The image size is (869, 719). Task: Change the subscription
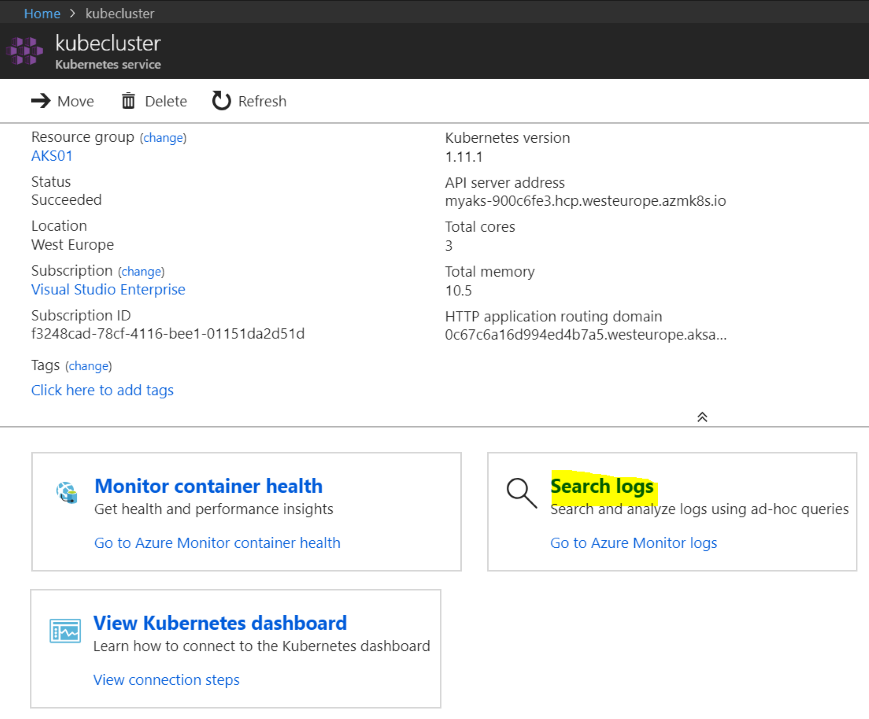coord(141,272)
